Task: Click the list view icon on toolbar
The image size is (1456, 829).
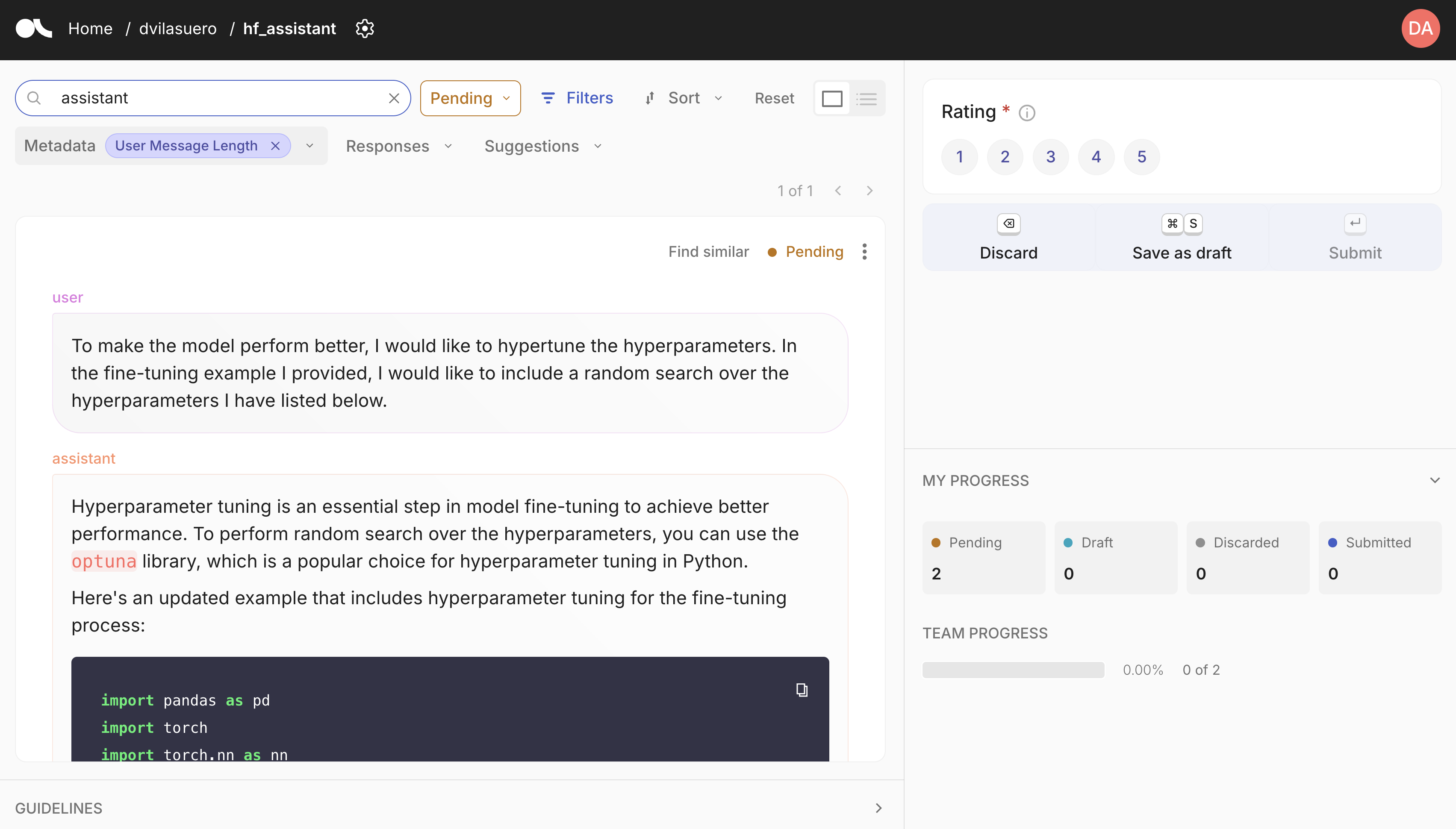Action: pos(866,97)
